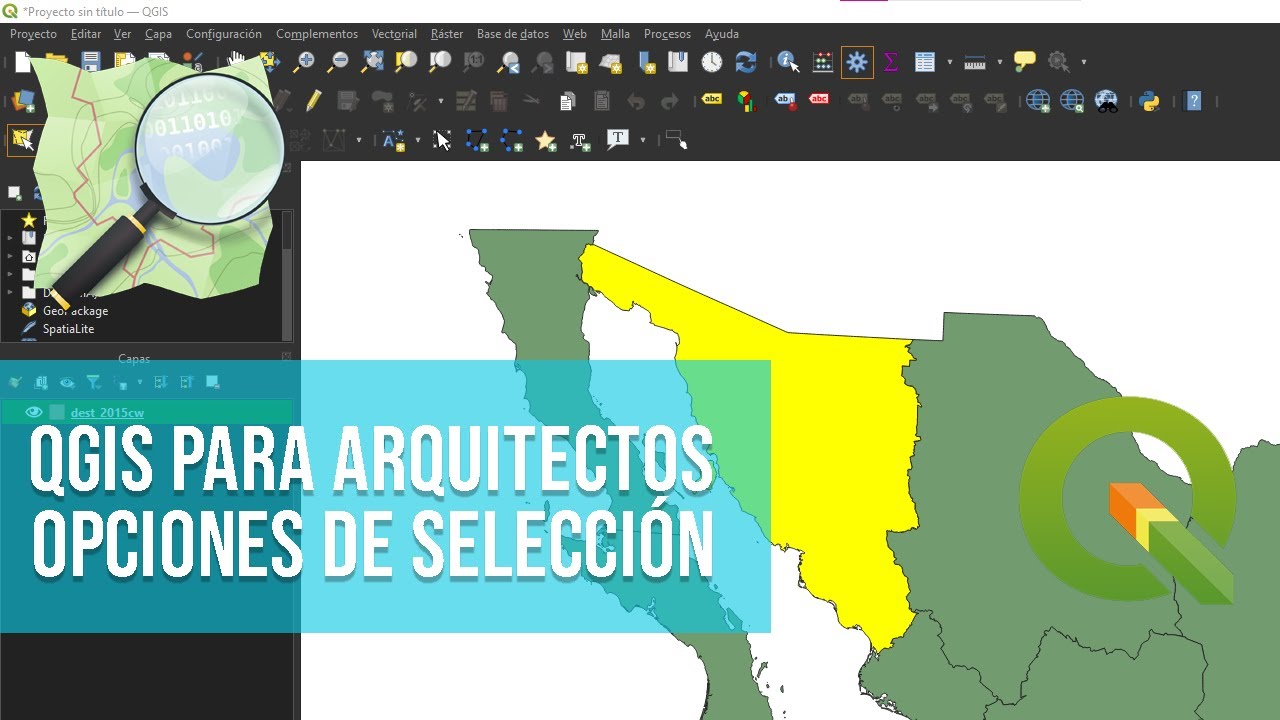Click the Copy Features icon
Viewport: 1280px width, 720px height.
(568, 101)
